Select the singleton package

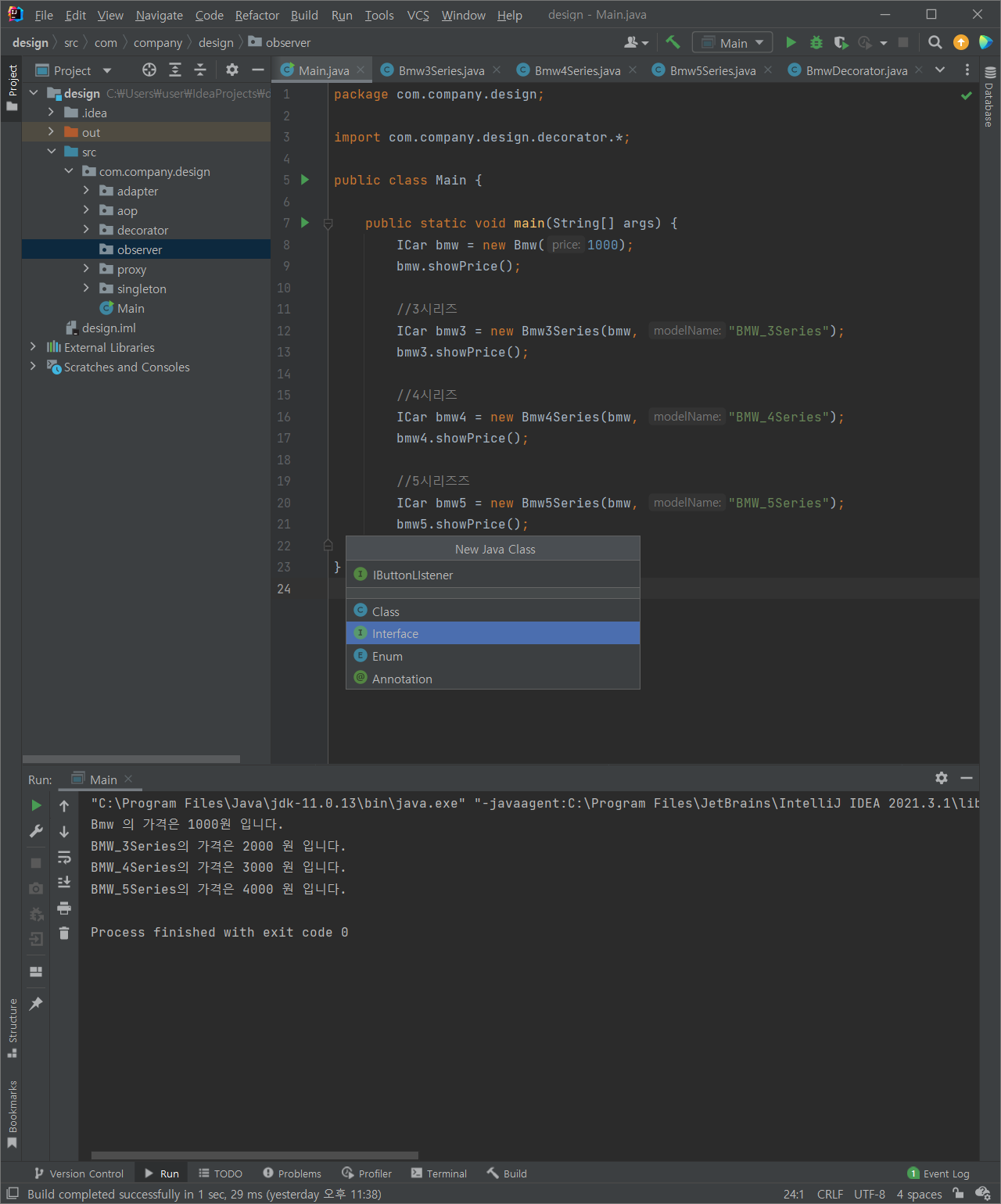142,288
